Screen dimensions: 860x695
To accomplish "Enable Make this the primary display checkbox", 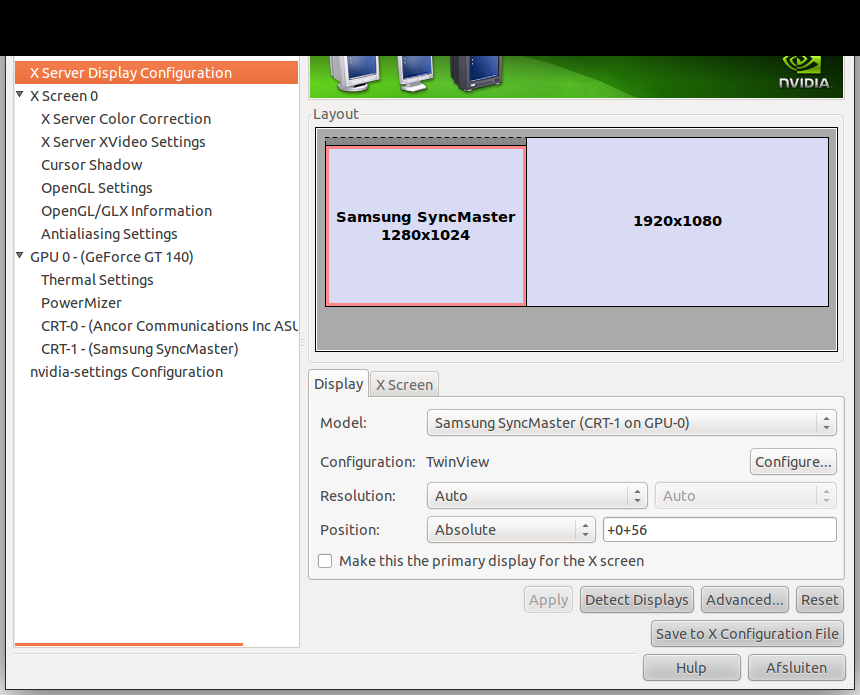I will [x=325, y=561].
